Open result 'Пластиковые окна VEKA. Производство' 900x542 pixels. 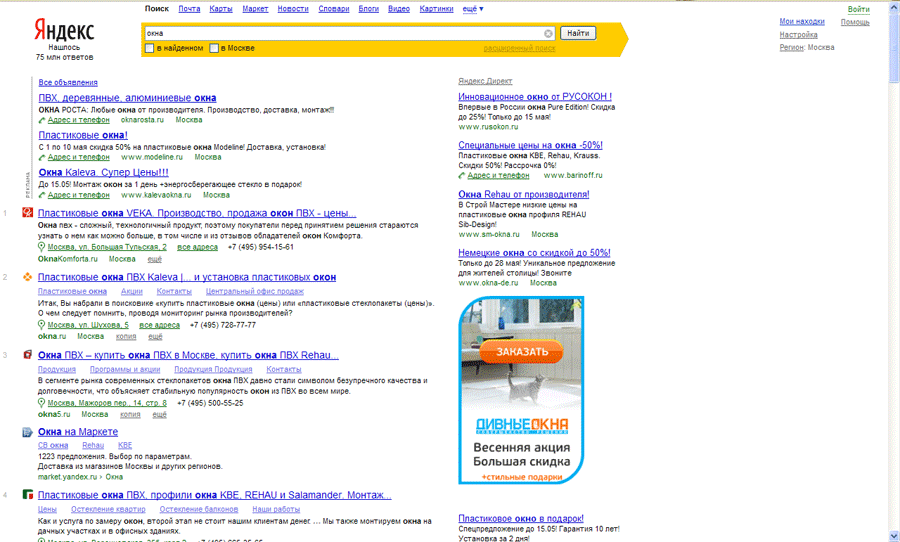pos(197,213)
